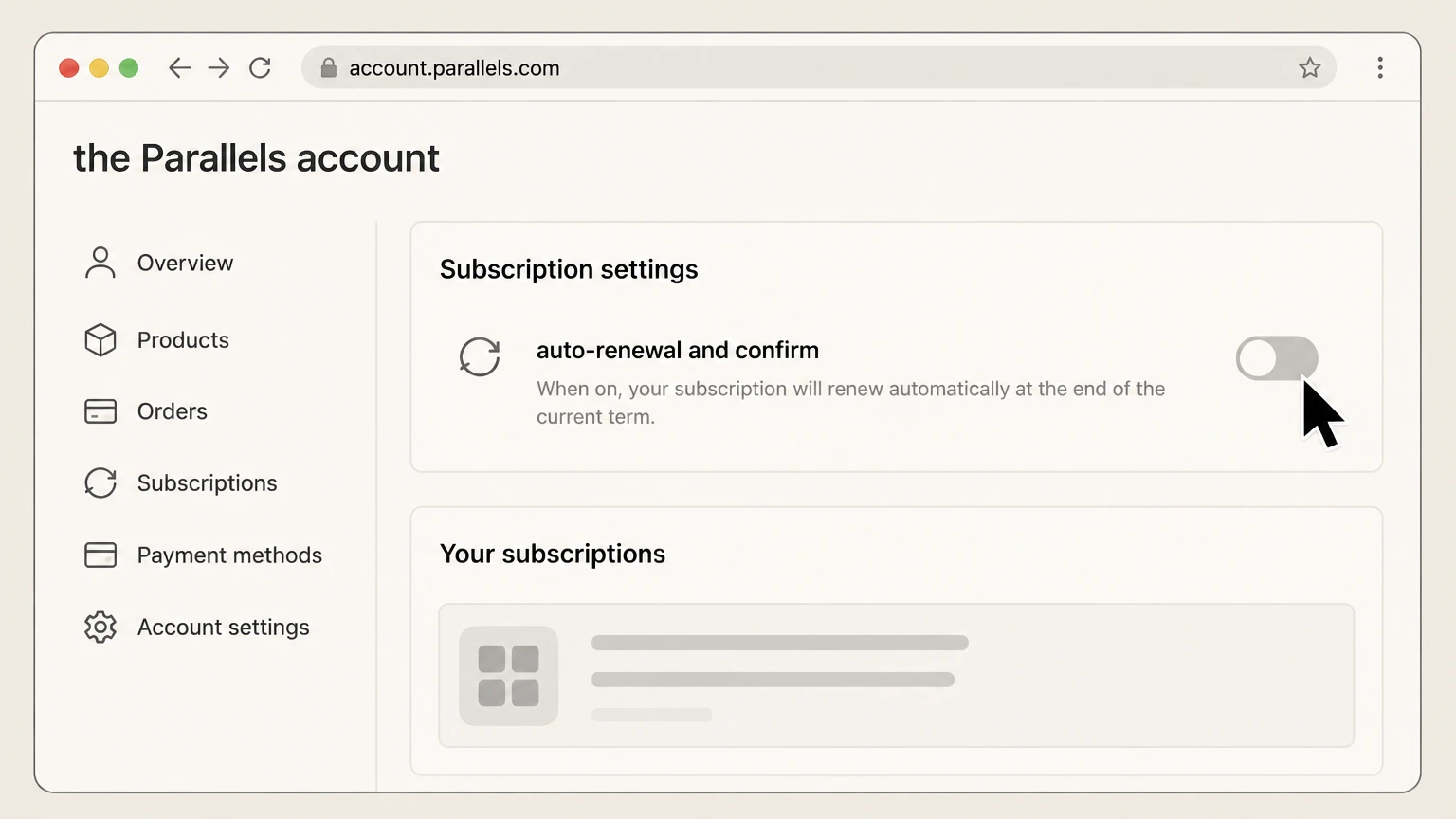Screen dimensions: 1456x819
Task: Click the four-square app icon in Your subscriptions
Action: (509, 676)
